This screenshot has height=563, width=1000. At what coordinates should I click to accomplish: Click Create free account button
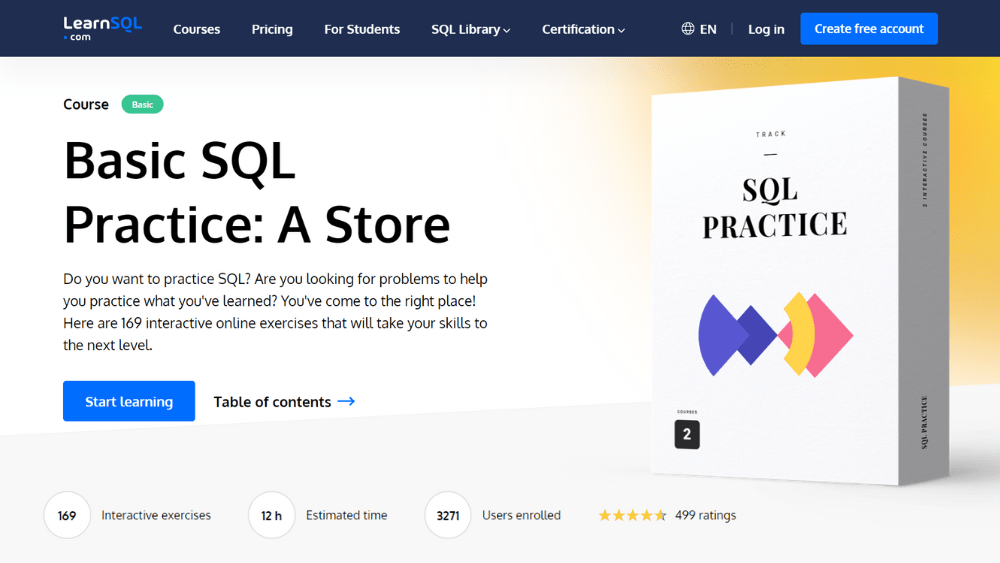click(869, 29)
